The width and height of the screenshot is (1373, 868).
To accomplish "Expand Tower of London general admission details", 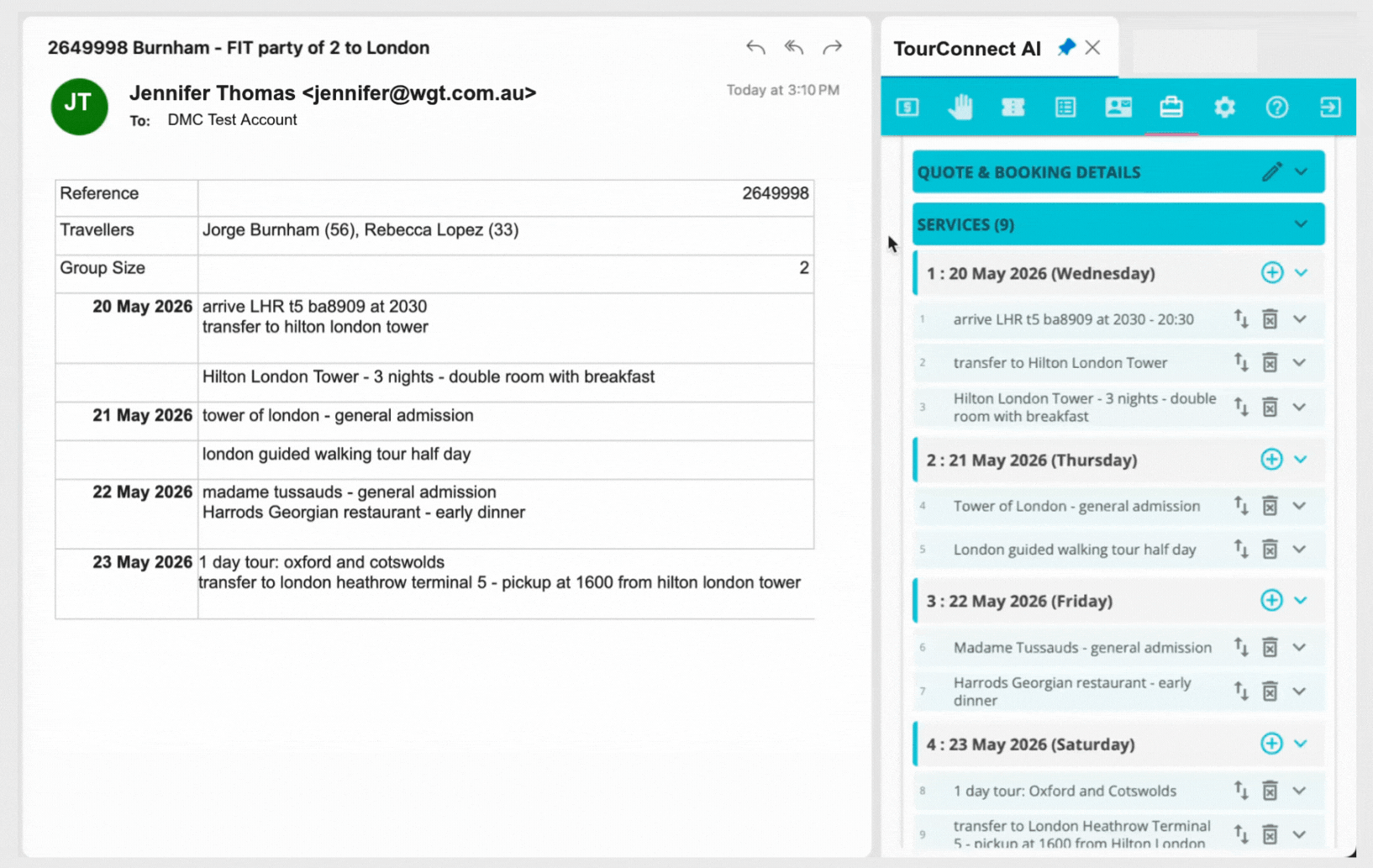I will point(1300,506).
